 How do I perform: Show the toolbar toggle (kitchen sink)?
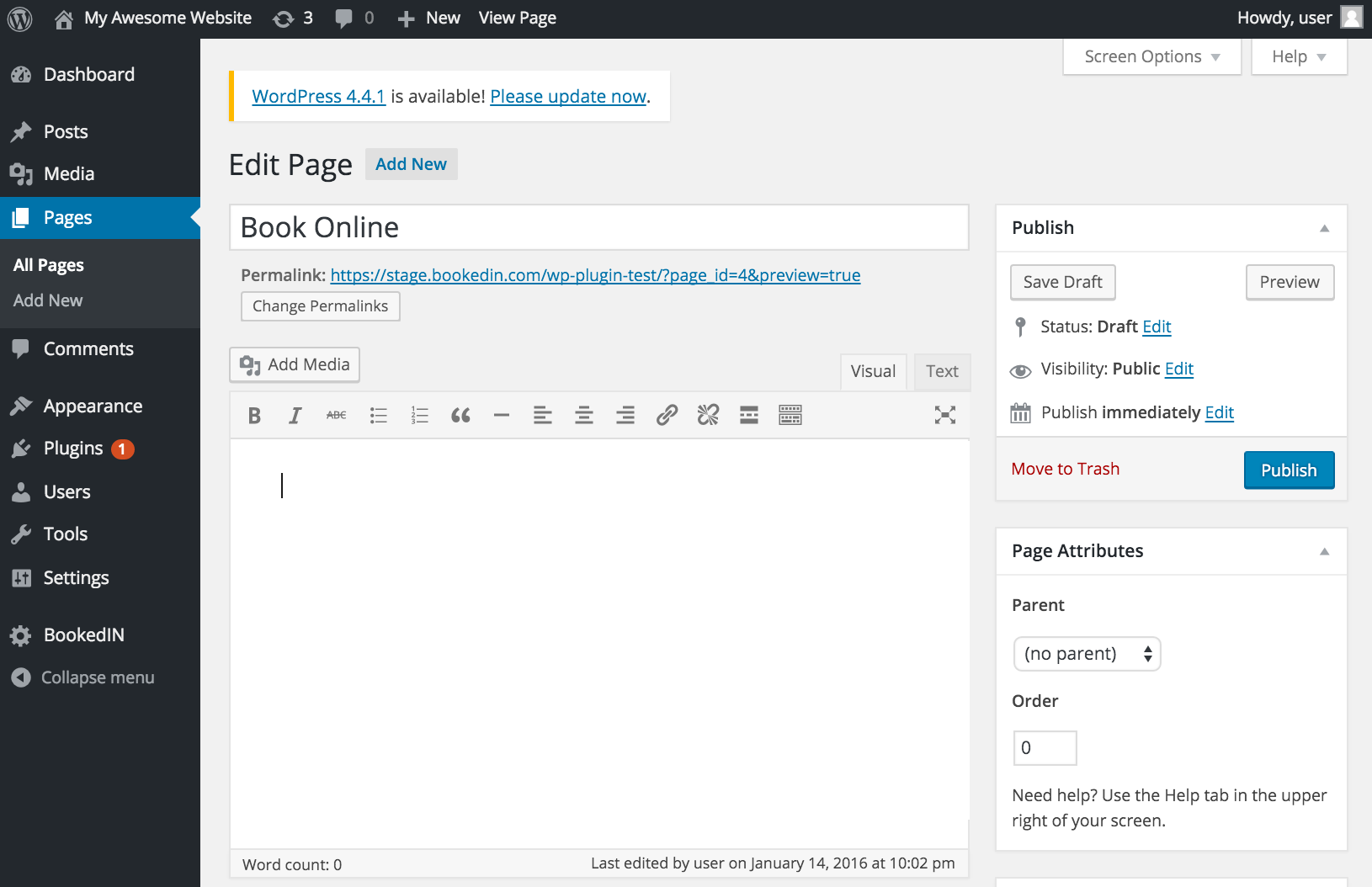[790, 415]
